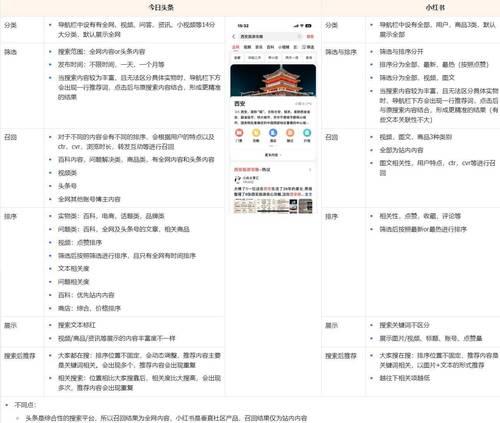The image size is (500, 423).
Task: Click the 今日头条 column header
Action: coord(161,7)
